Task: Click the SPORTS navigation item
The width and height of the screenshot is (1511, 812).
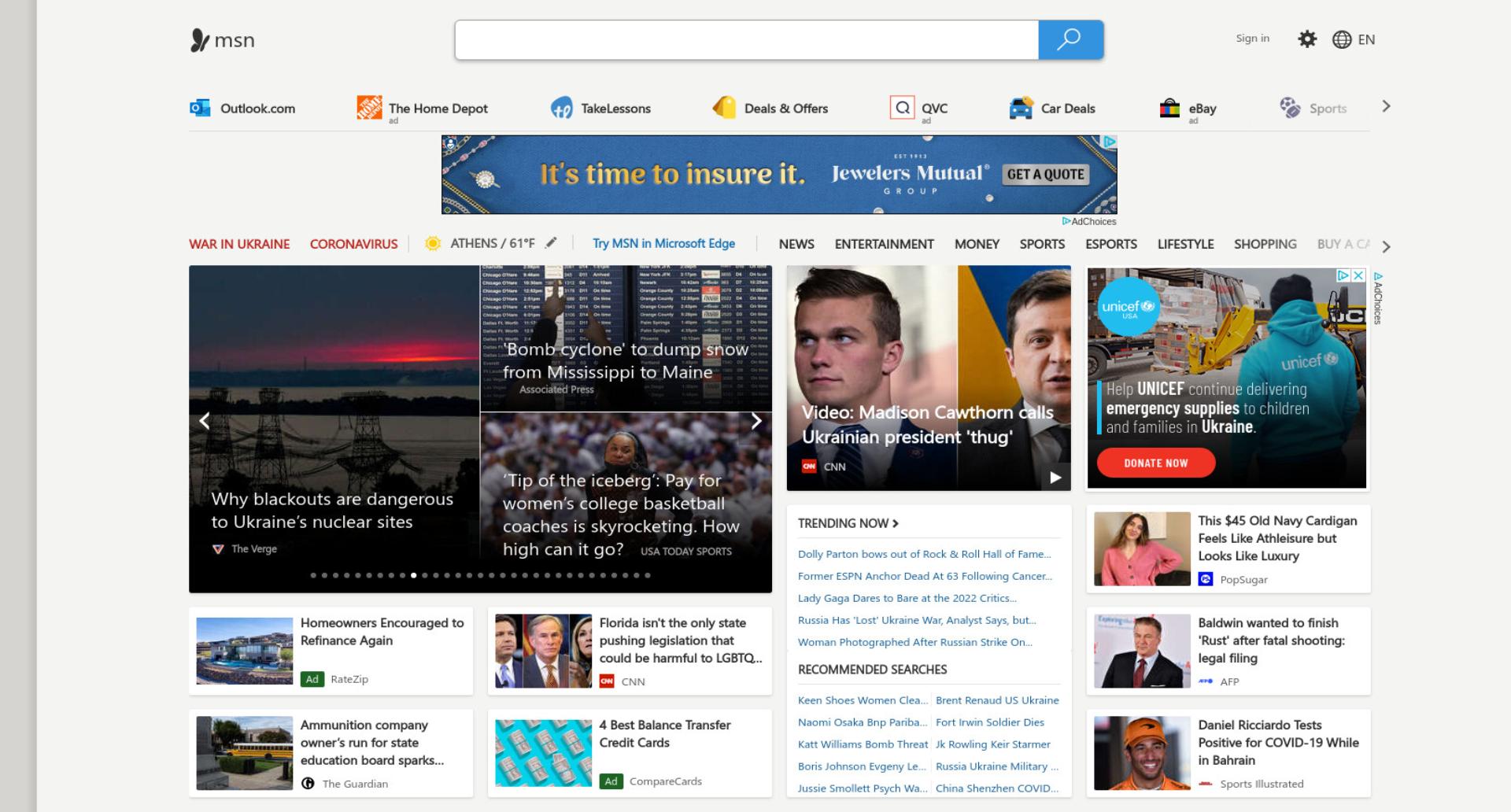Action: pos(1042,244)
